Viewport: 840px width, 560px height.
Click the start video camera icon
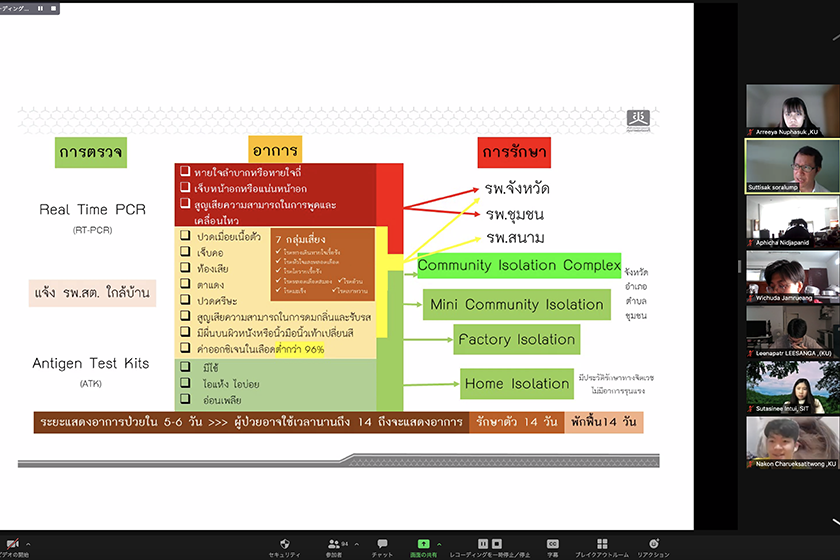(12, 544)
